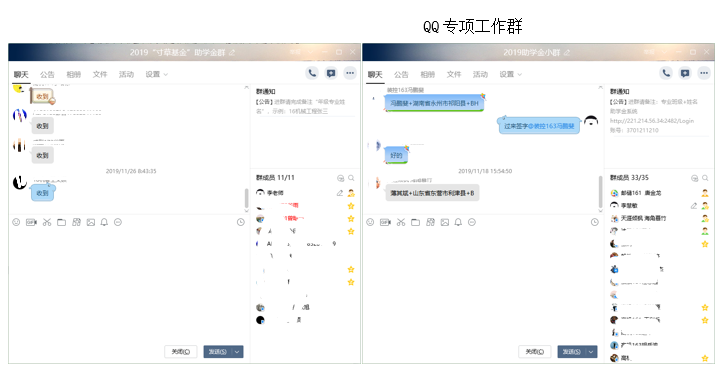The height and width of the screenshot is (374, 727).
Task: Search members icon in right group panel
Action: [x=705, y=178]
